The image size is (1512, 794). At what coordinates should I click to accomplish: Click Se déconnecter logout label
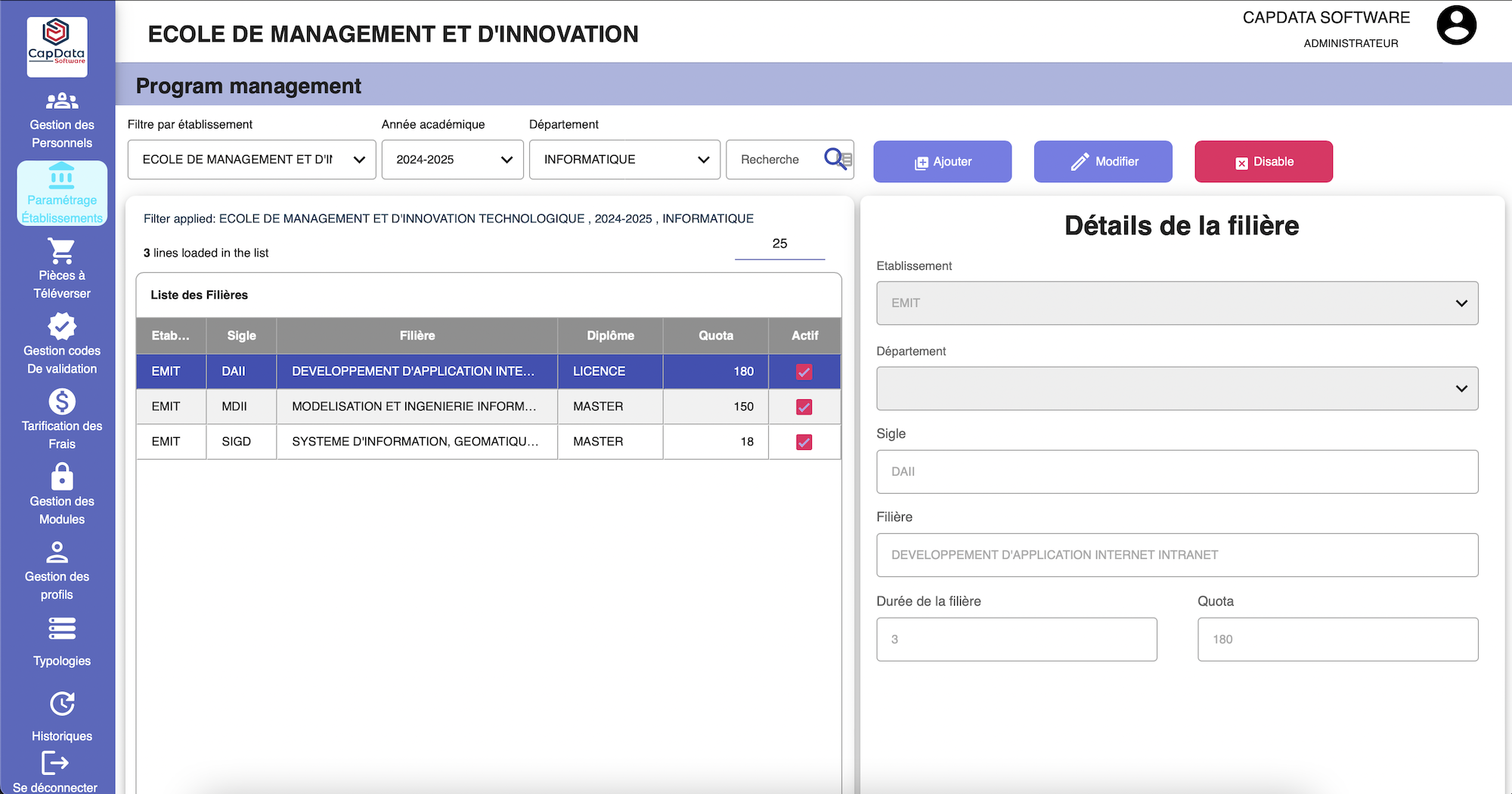(x=55, y=786)
